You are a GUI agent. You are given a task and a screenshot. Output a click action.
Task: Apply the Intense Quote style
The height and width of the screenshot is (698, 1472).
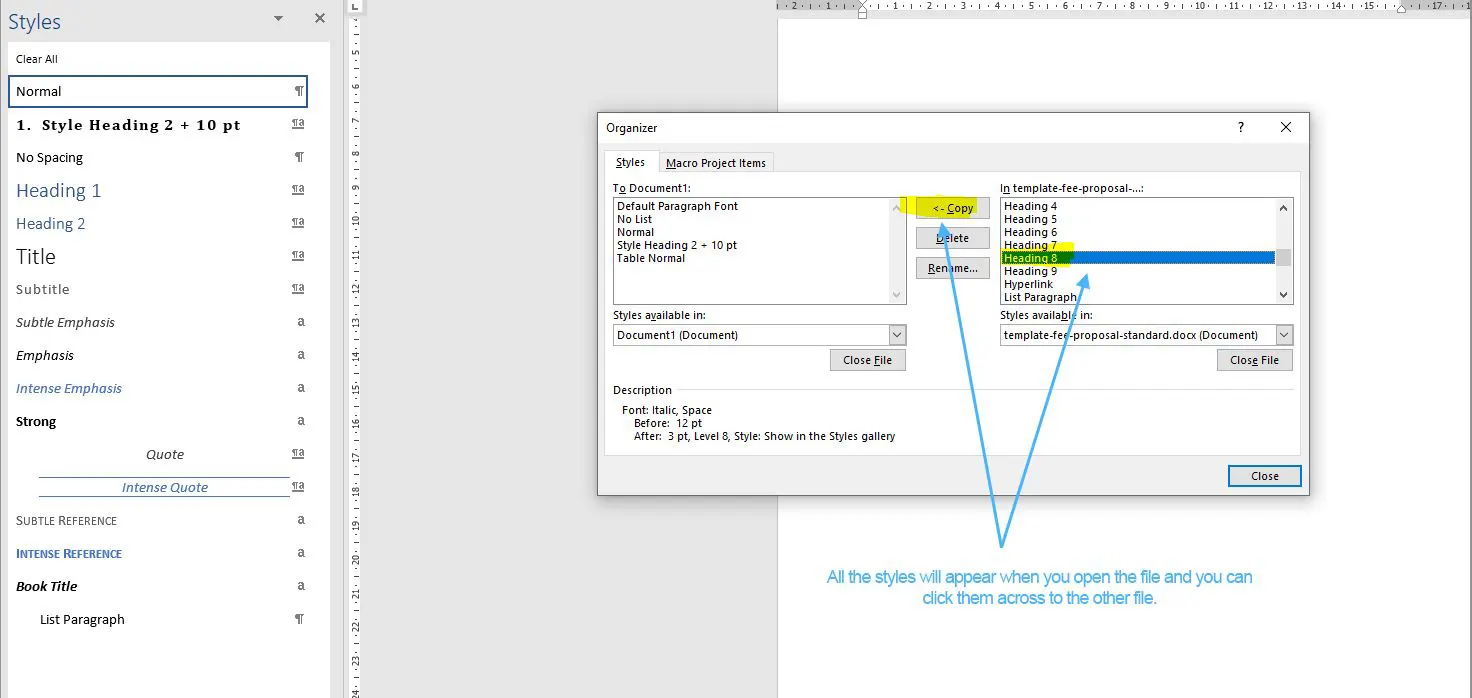pos(158,487)
